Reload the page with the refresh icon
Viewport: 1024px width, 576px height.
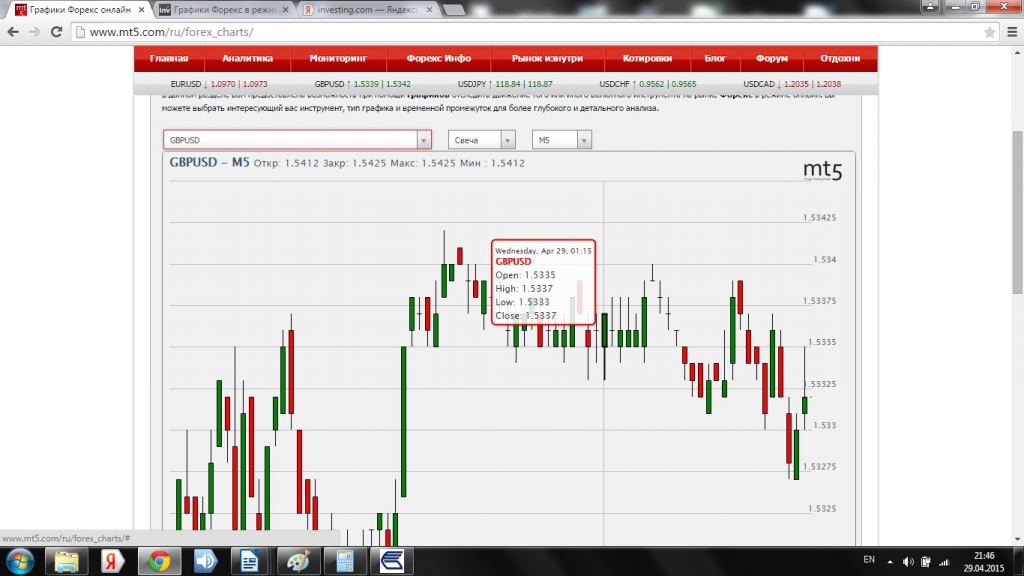click(x=57, y=31)
